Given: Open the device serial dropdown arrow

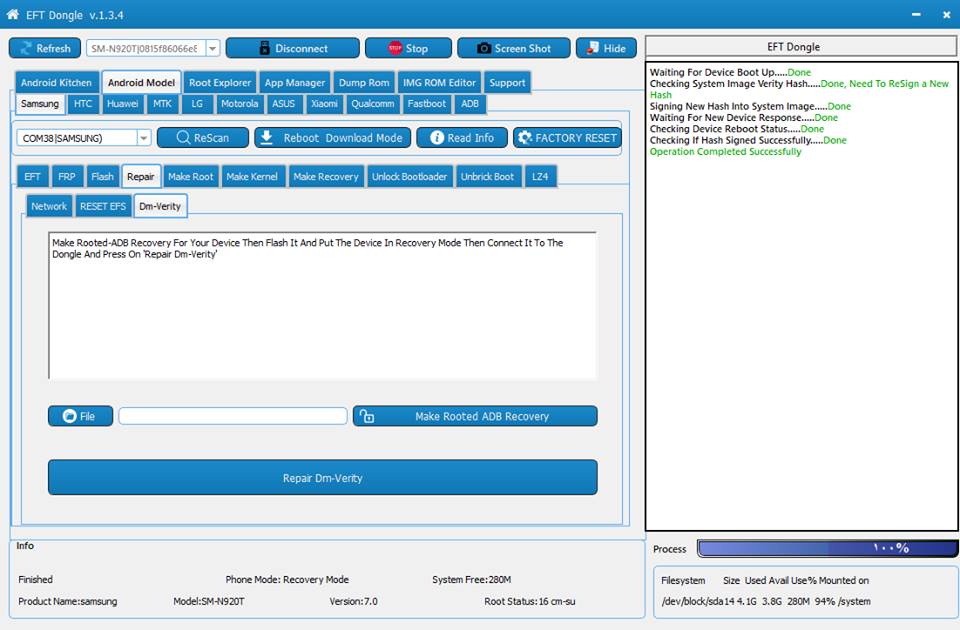Looking at the screenshot, I should (x=212, y=48).
